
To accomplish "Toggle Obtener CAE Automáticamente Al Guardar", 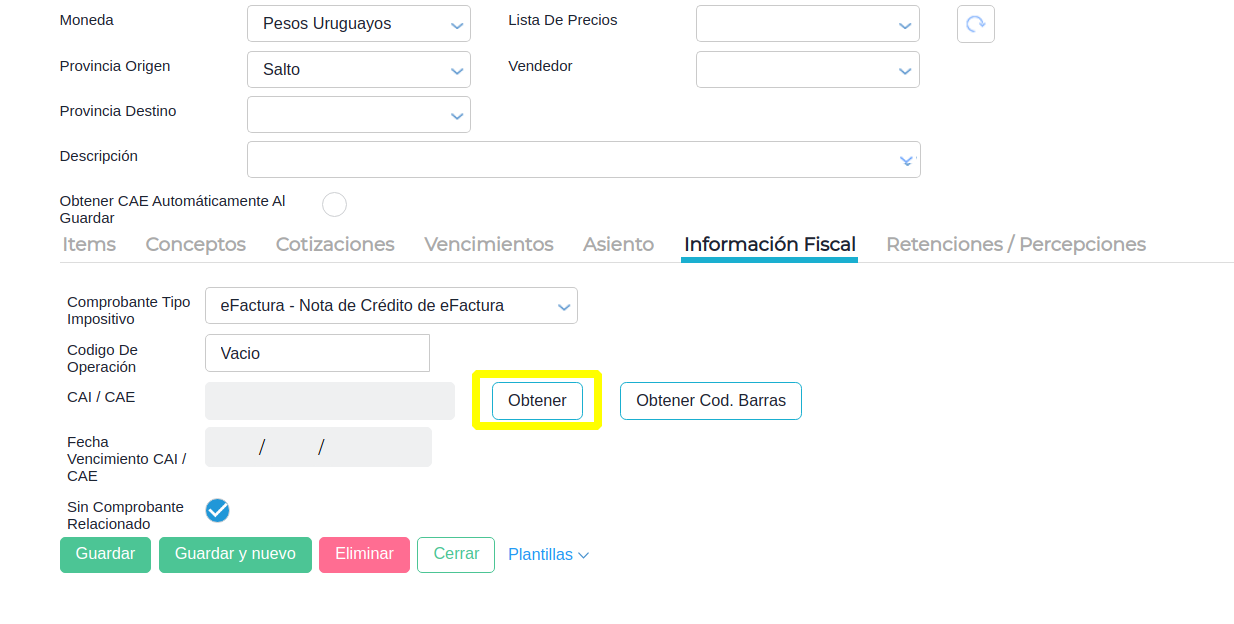I will point(334,205).
